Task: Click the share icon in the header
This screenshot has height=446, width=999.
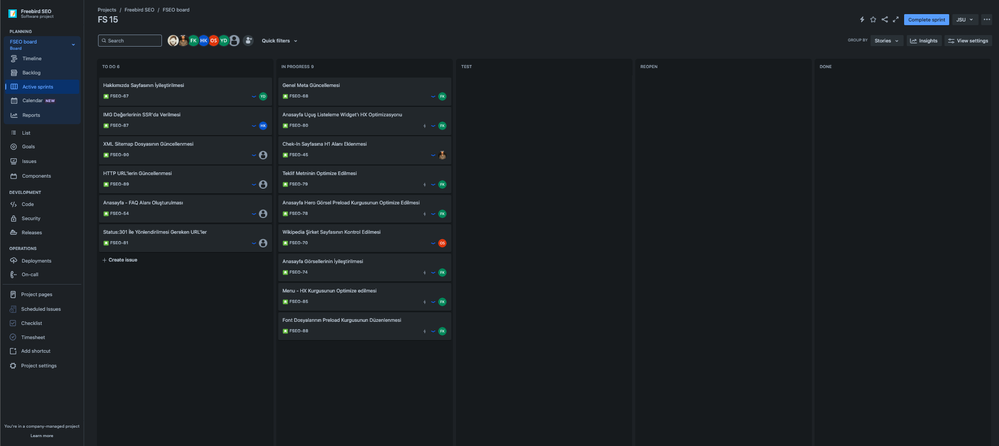Action: click(884, 20)
